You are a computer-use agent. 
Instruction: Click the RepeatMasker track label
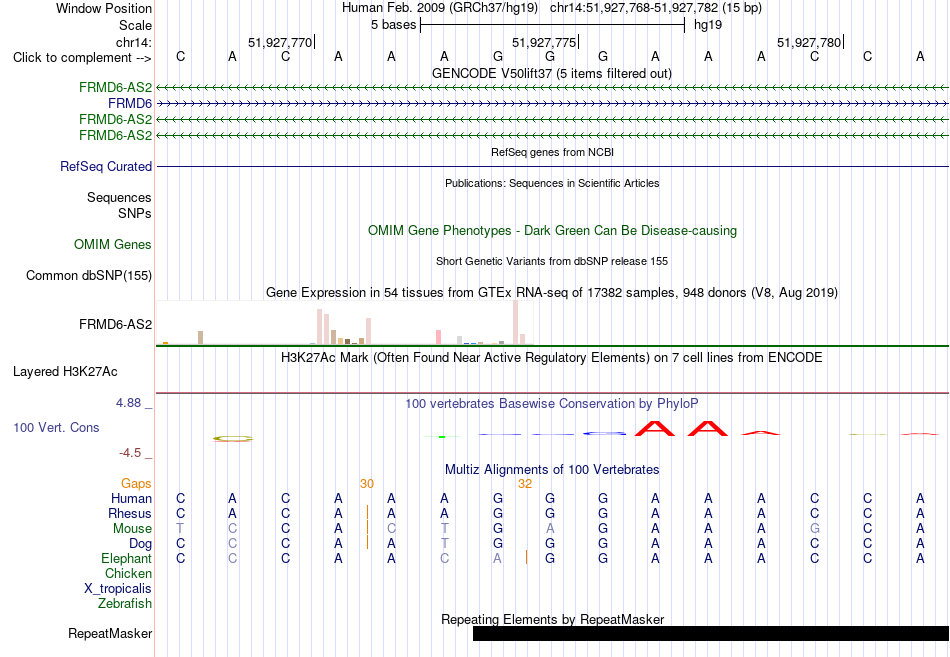(110, 633)
